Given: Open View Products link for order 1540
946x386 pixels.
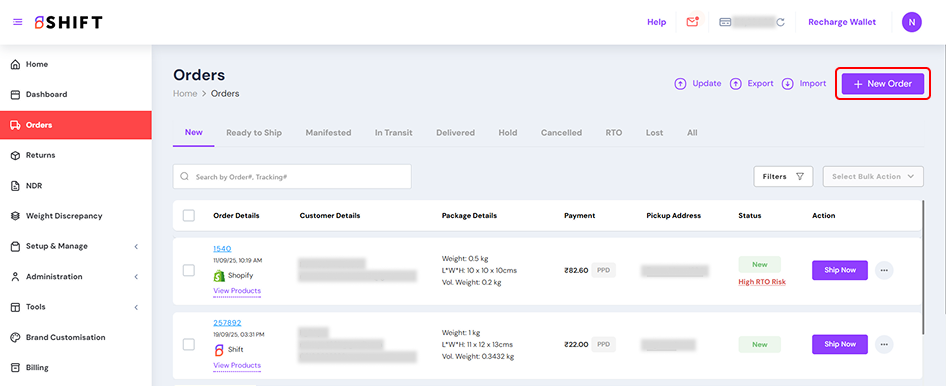Looking at the screenshot, I should (237, 291).
